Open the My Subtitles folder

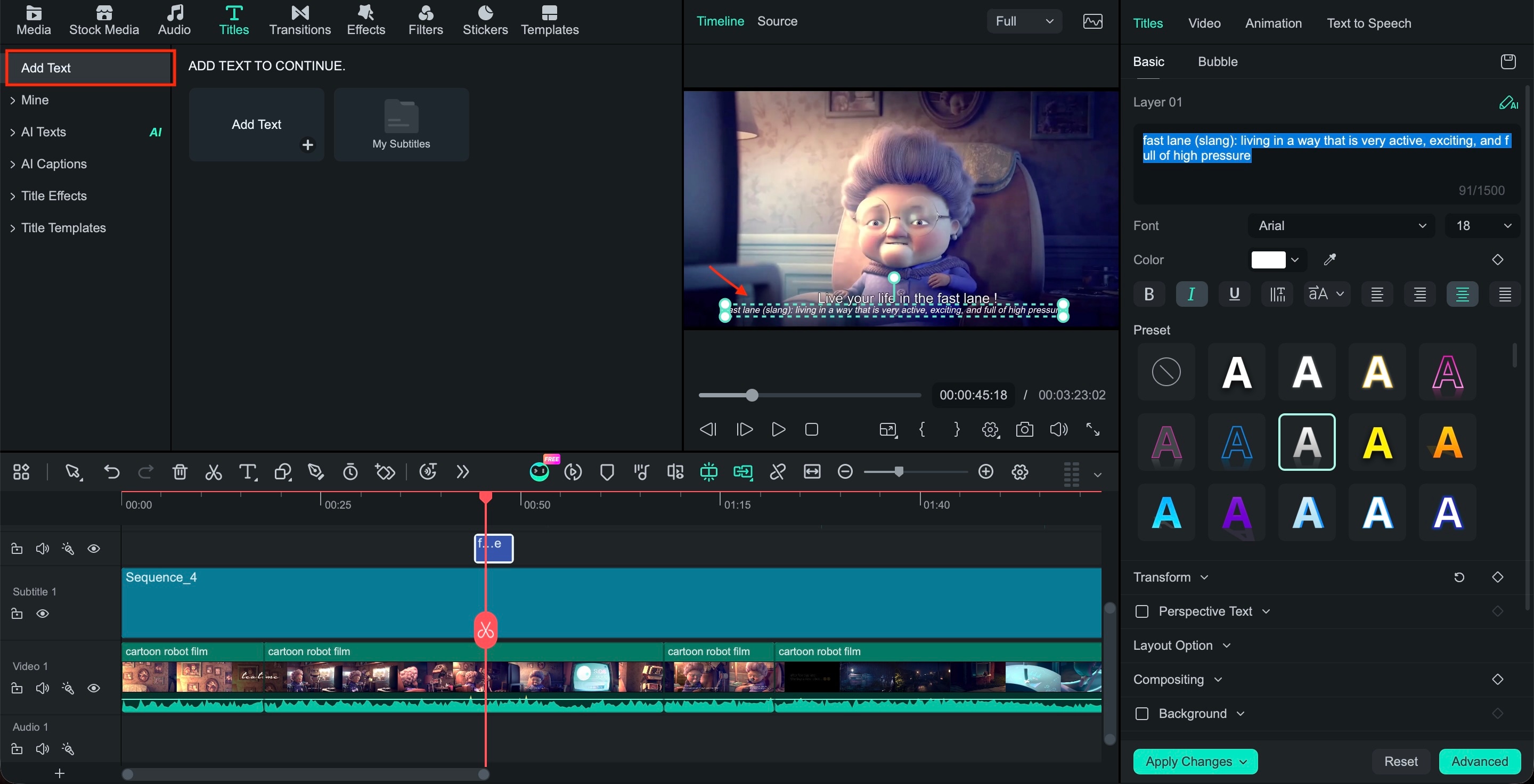(401, 125)
